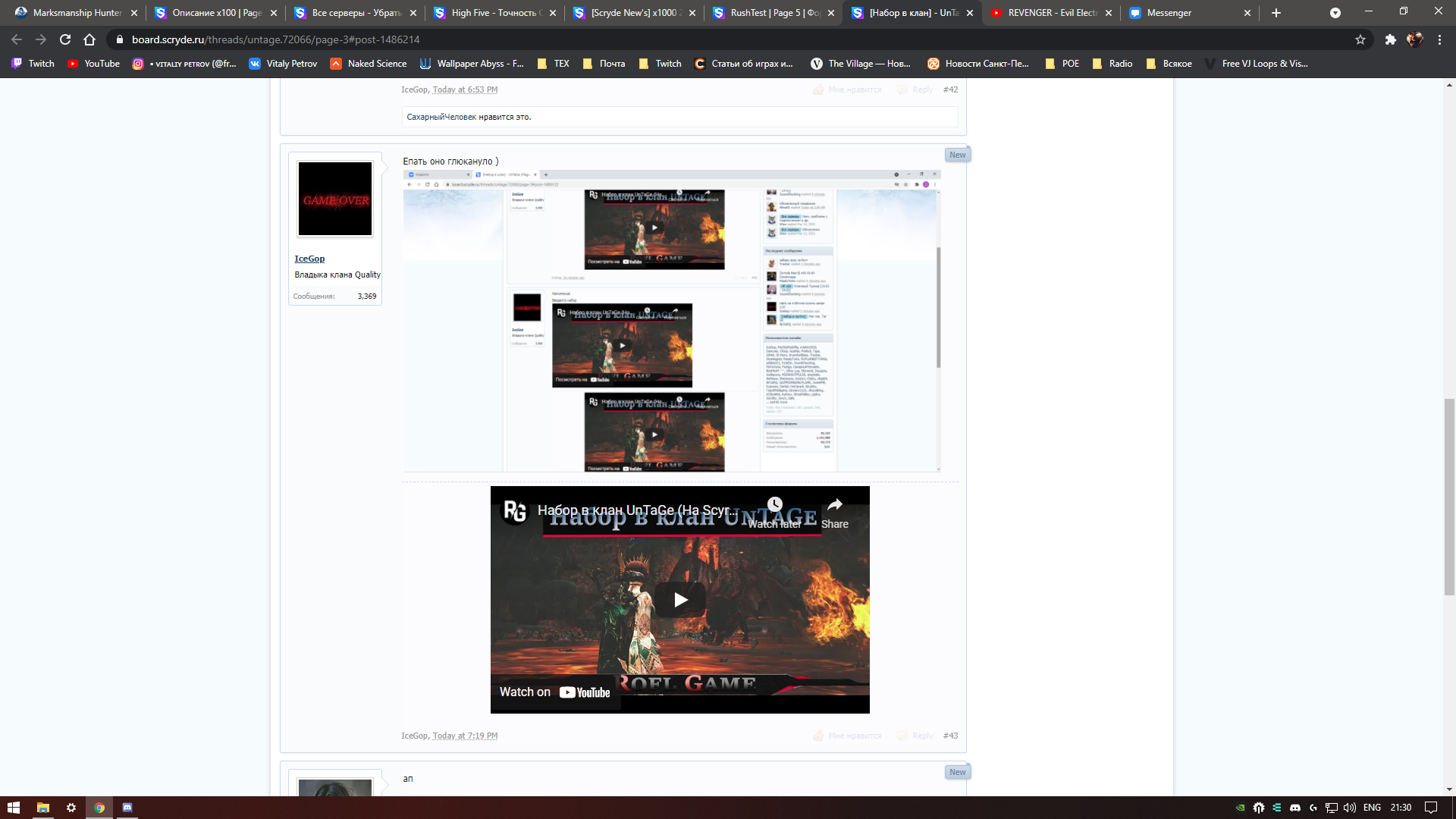This screenshot has width=1456, height=819.
Task: Open the POE bookmarks folder
Action: [x=1062, y=64]
